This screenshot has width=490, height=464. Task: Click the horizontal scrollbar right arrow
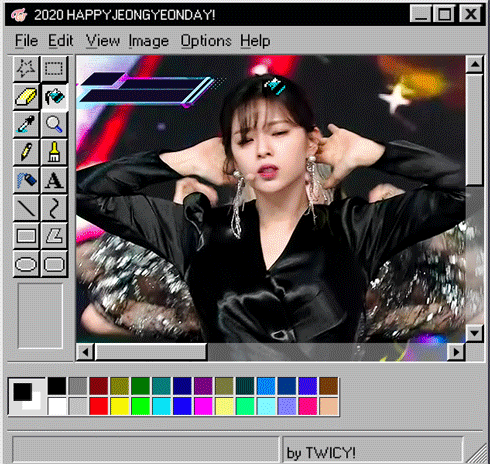pyautogui.click(x=456, y=352)
